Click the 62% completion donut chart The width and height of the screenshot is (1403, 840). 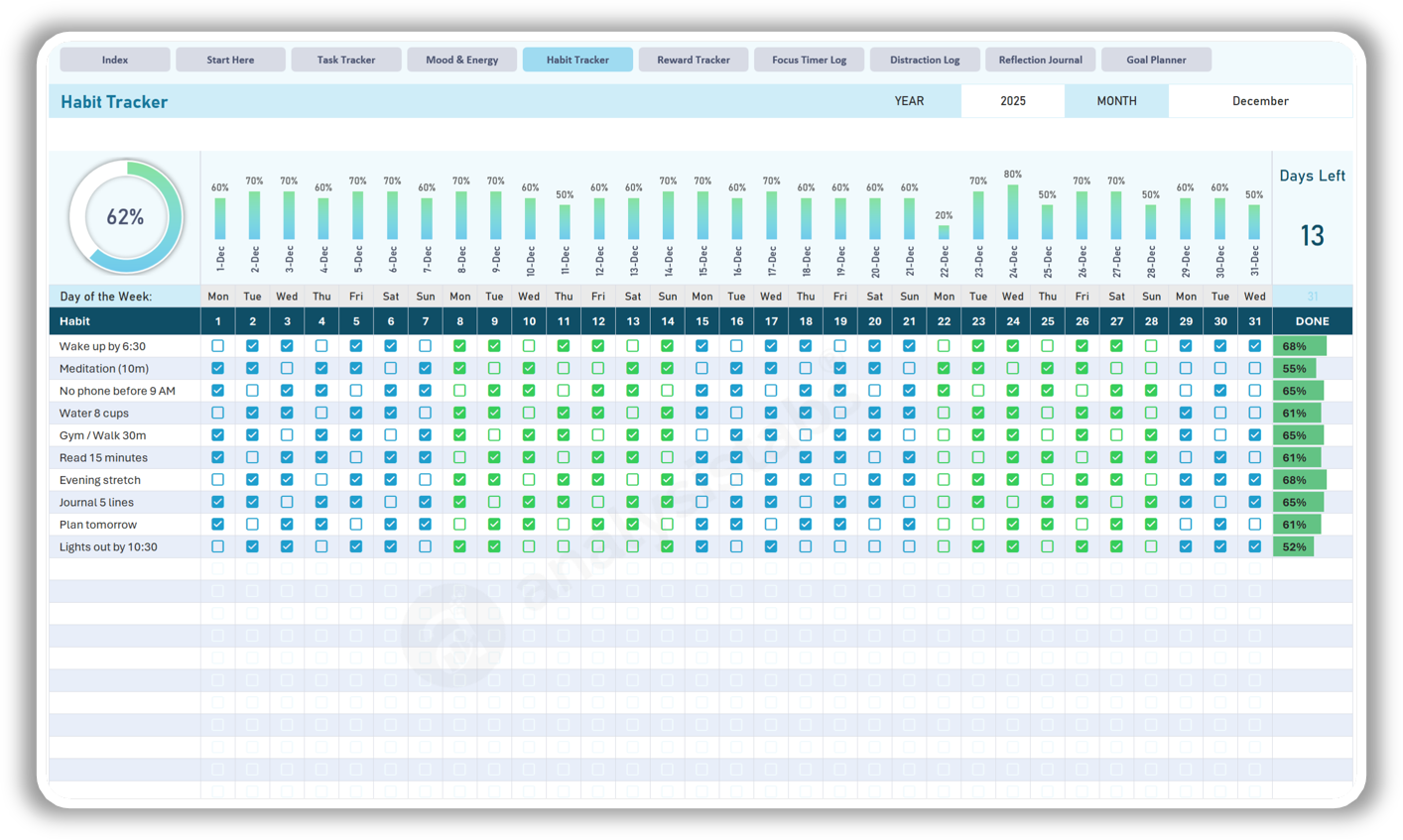pyautogui.click(x=125, y=216)
